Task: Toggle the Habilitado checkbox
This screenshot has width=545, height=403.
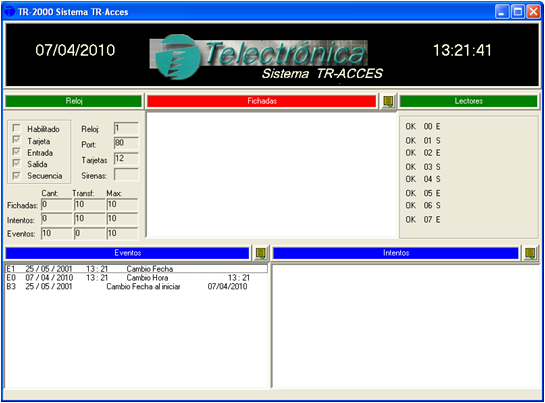Action: coord(16,128)
